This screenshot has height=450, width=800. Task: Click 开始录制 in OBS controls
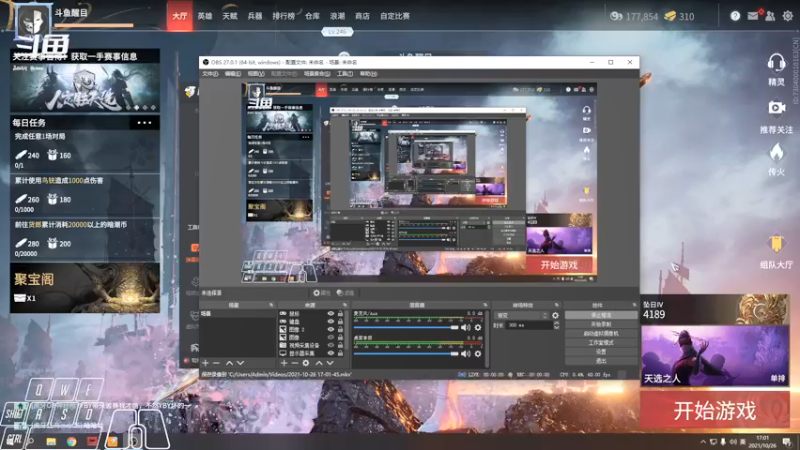coord(601,324)
